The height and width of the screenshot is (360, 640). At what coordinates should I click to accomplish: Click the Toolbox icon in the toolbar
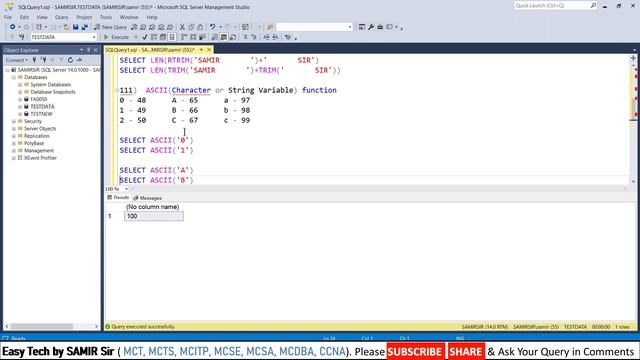click(380, 27)
